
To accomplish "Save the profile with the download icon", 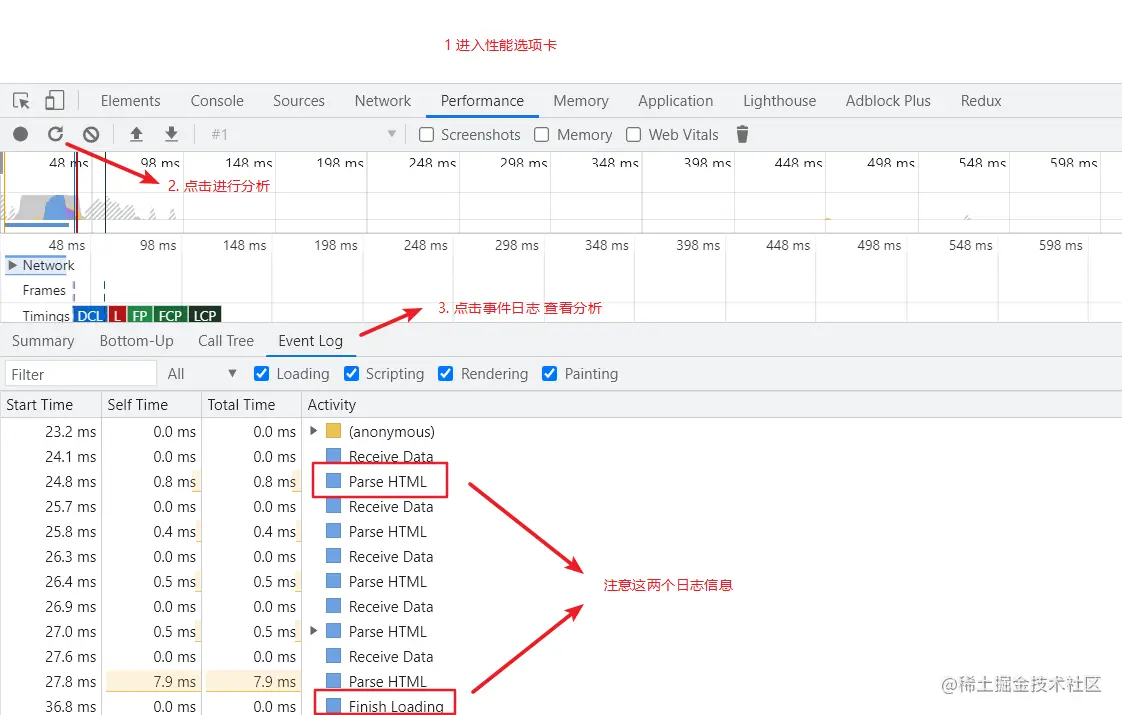I will [171, 134].
